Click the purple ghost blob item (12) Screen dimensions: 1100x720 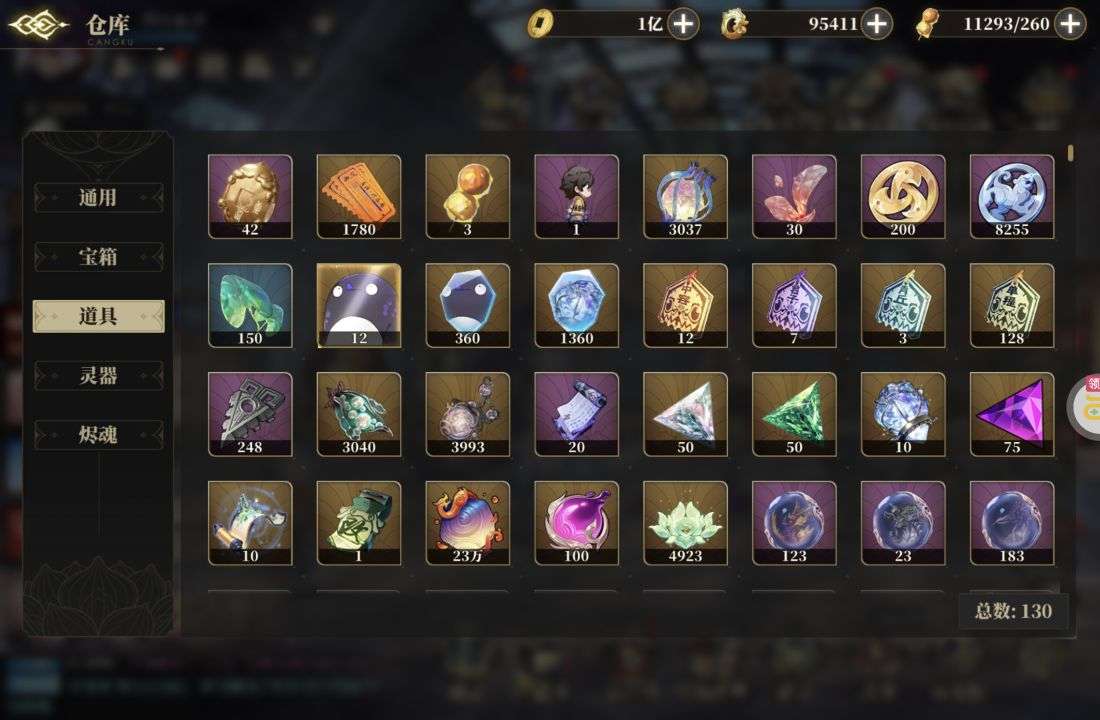[x=358, y=305]
